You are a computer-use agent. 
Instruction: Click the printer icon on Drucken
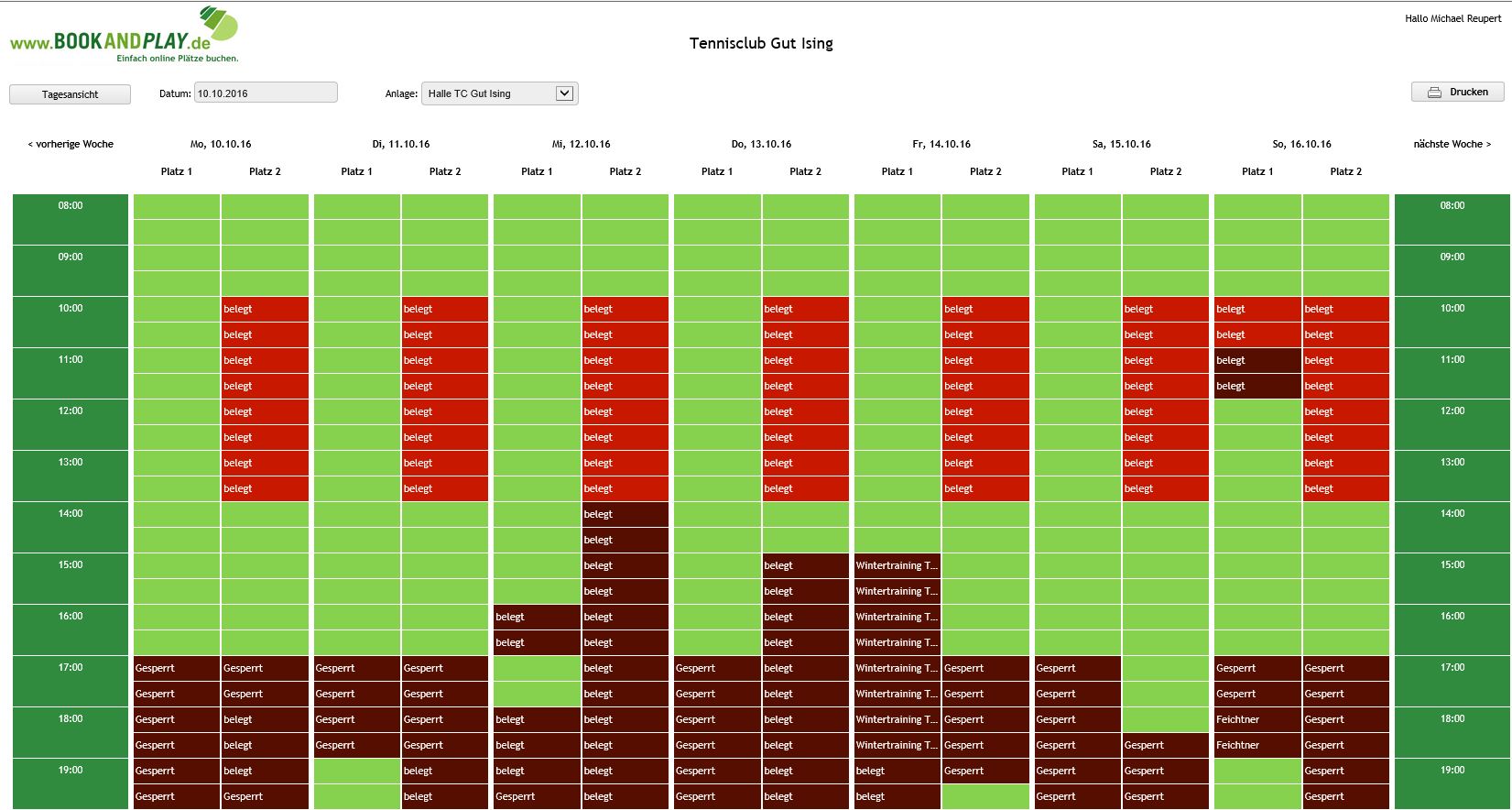pyautogui.click(x=1434, y=93)
